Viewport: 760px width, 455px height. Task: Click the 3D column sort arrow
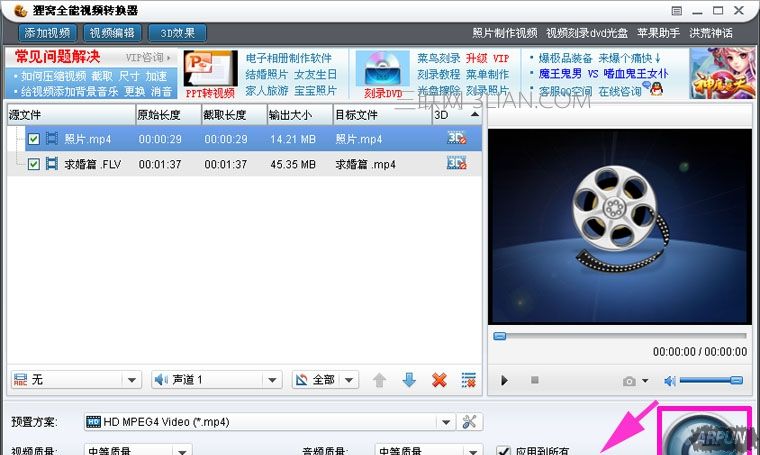(475, 115)
